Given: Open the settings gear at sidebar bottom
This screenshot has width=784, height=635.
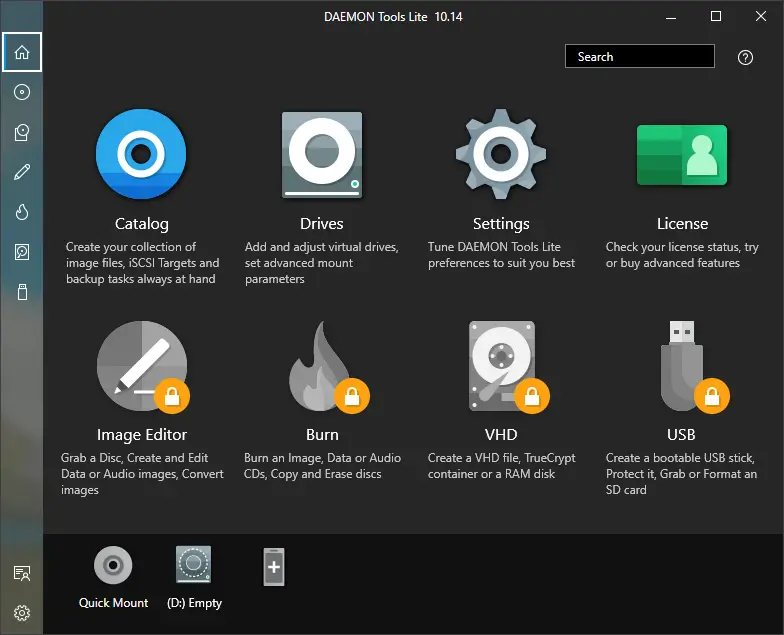Looking at the screenshot, I should pos(22,613).
